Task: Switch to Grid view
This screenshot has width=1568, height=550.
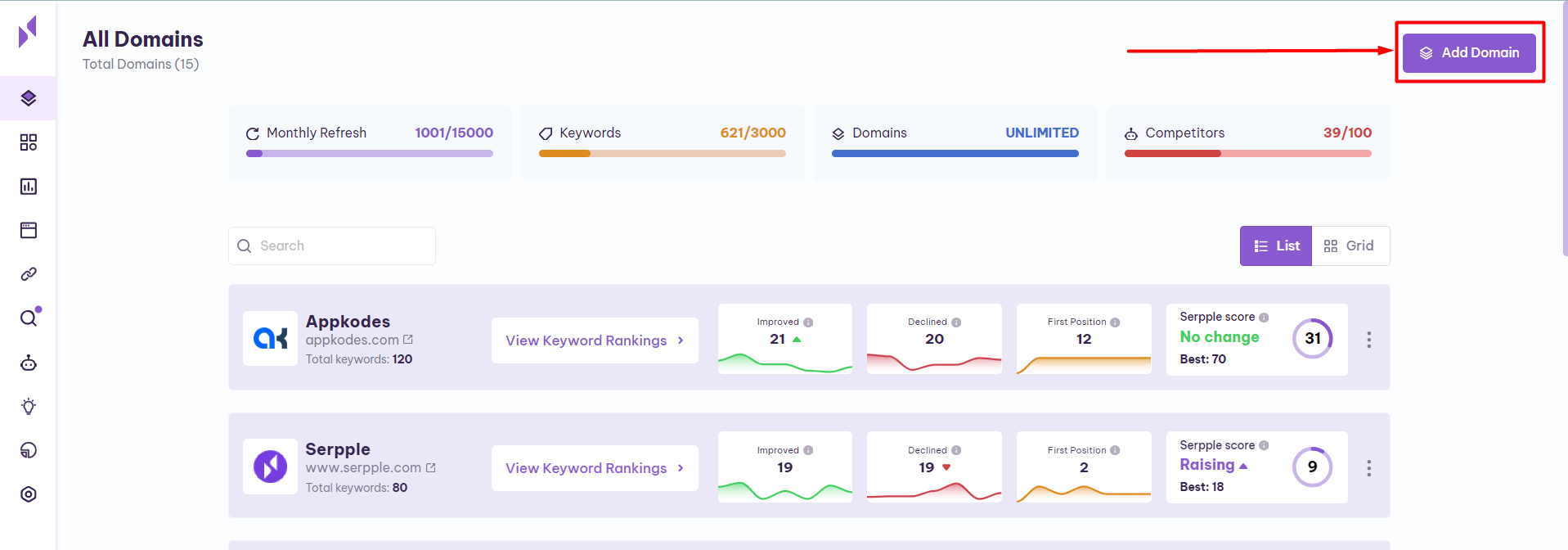Action: tap(1350, 246)
